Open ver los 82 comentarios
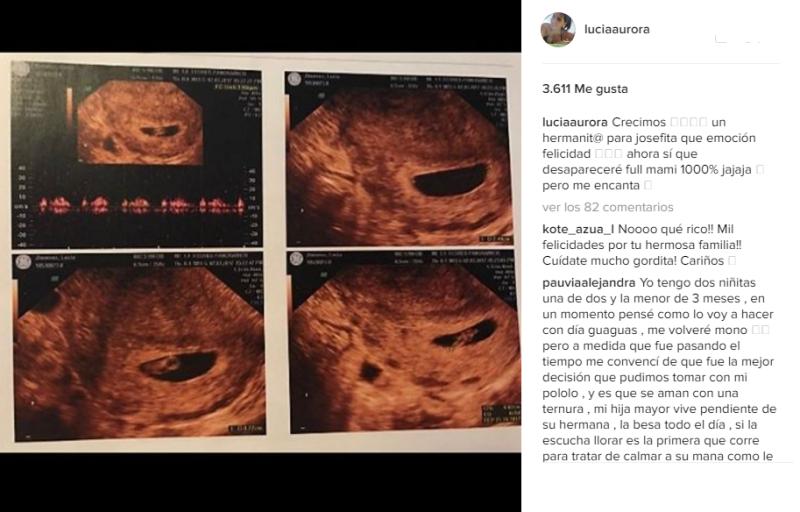The height and width of the screenshot is (512, 800). click(x=608, y=207)
